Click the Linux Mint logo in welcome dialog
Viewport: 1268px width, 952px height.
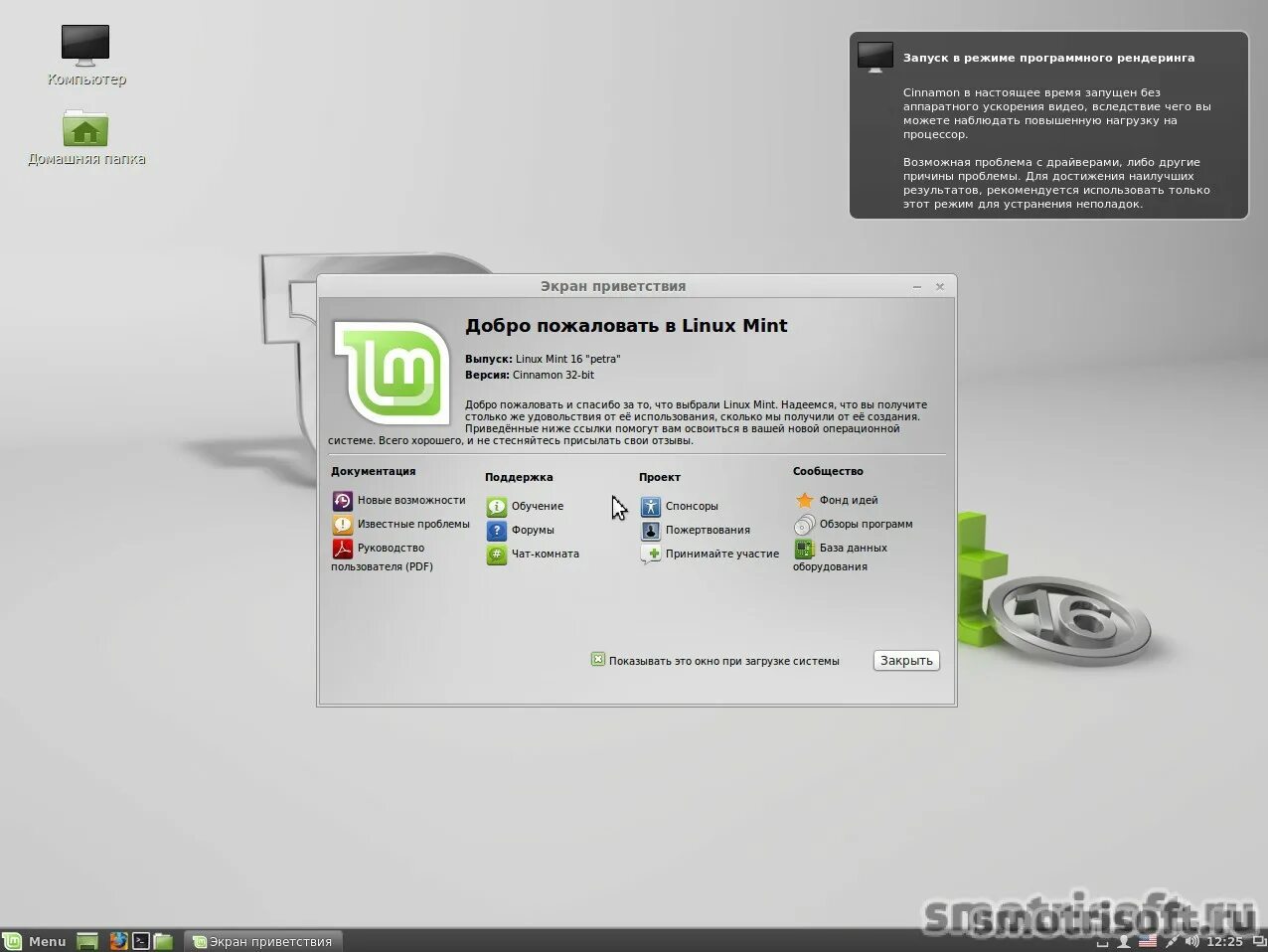point(391,372)
